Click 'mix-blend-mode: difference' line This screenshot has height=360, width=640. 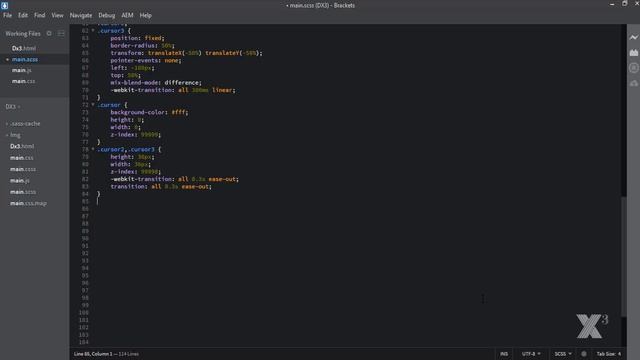(156, 82)
